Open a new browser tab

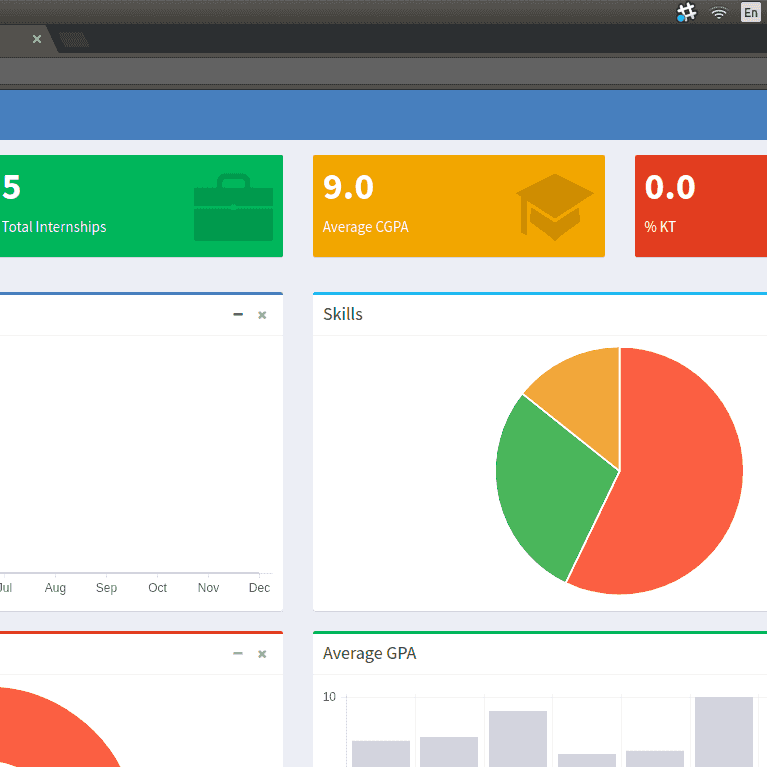coord(73,40)
